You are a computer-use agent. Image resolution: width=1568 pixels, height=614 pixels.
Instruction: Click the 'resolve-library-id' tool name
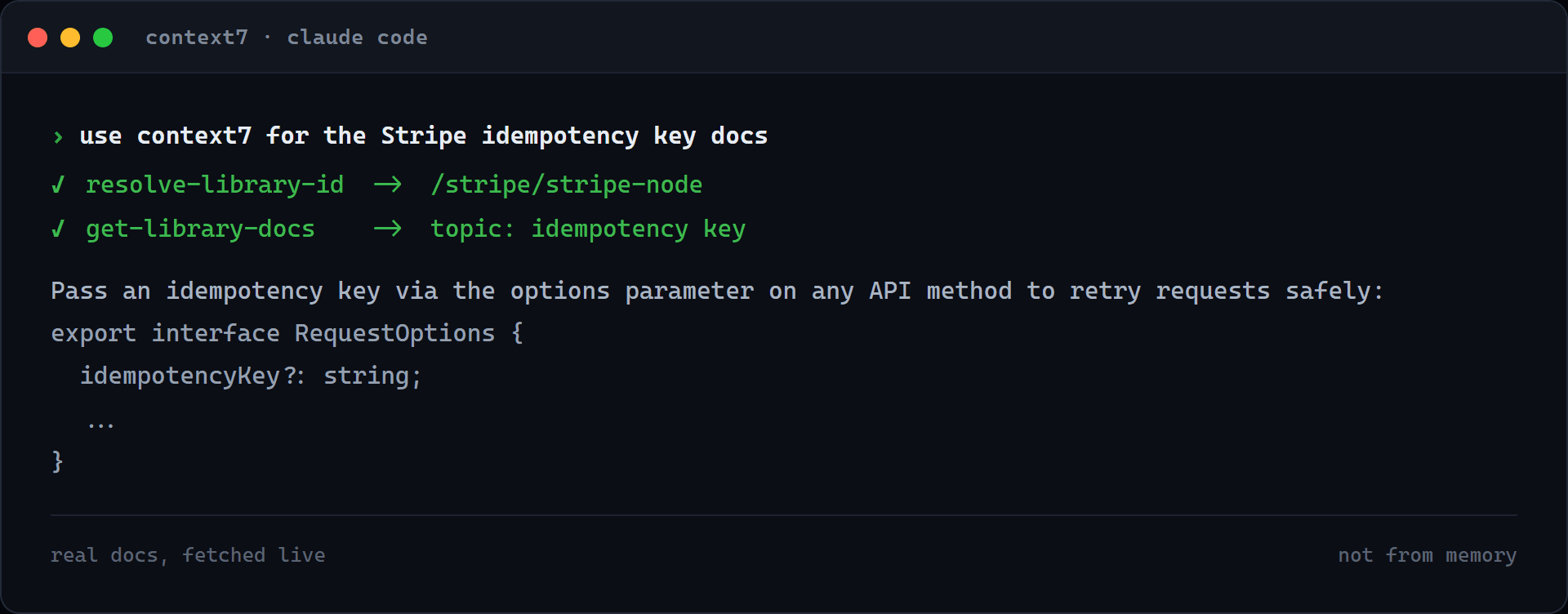(x=215, y=185)
